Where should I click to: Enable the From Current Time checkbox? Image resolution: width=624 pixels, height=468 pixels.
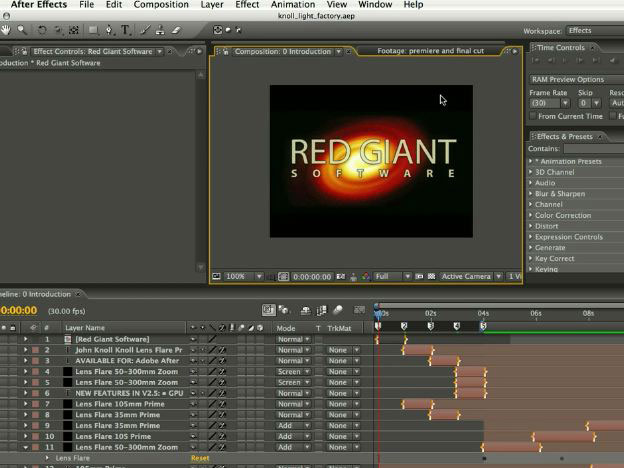[x=533, y=116]
